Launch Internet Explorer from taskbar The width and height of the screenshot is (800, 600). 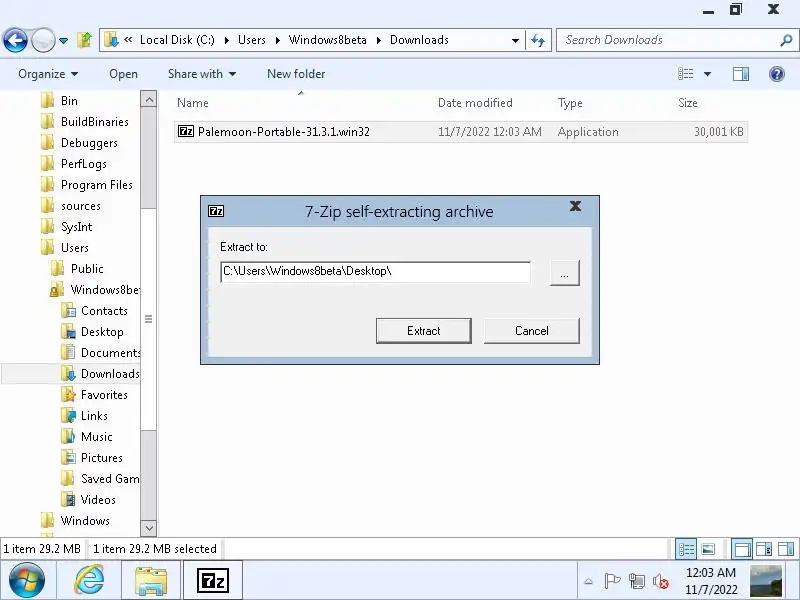coord(90,580)
